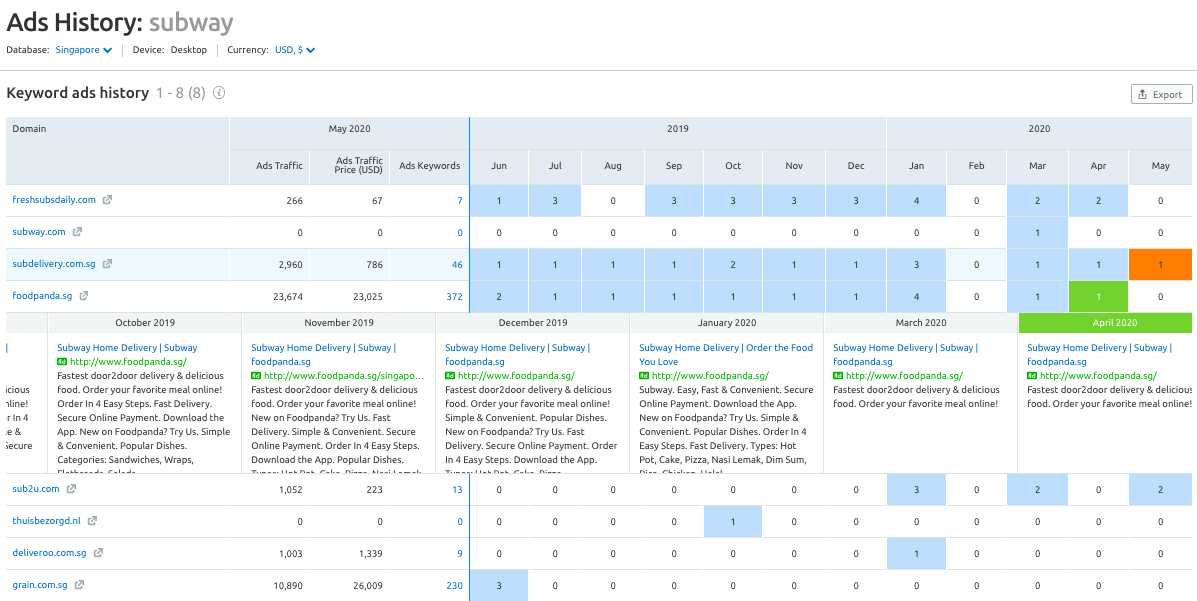Select the Jun cell with 2 for foodpanda.sg
1197x601 pixels.
point(499,297)
